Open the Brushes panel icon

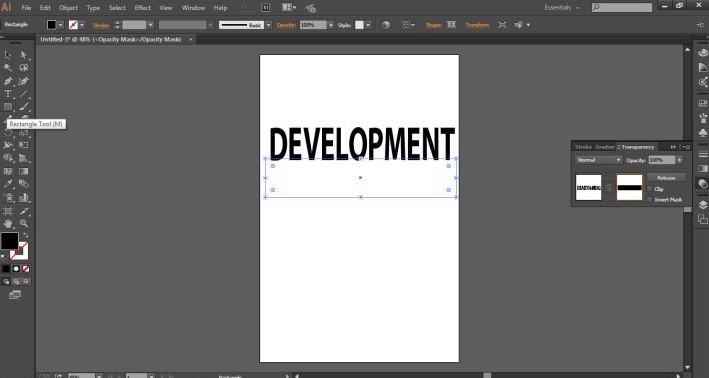703,118
